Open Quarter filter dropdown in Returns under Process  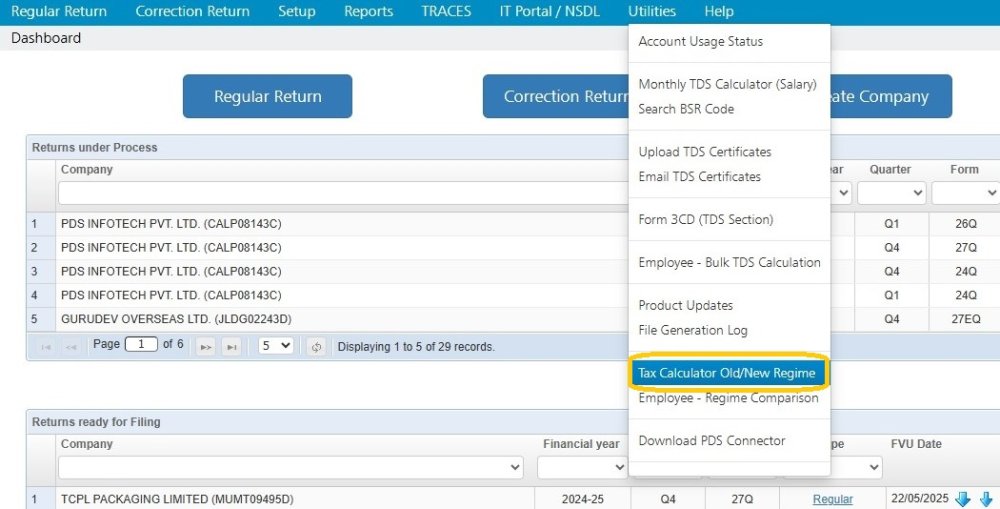coord(891,193)
